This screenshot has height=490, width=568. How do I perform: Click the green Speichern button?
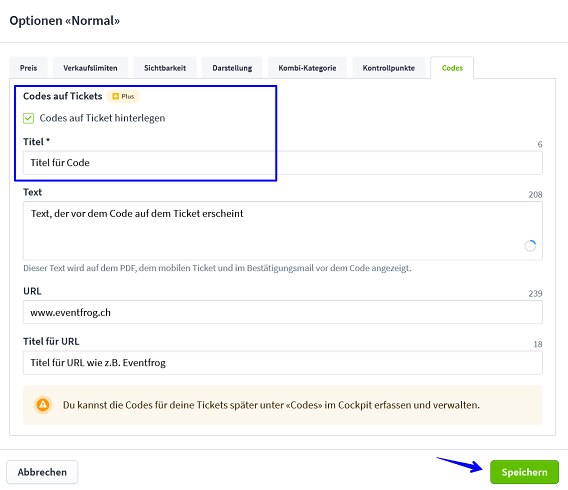tap(524, 472)
